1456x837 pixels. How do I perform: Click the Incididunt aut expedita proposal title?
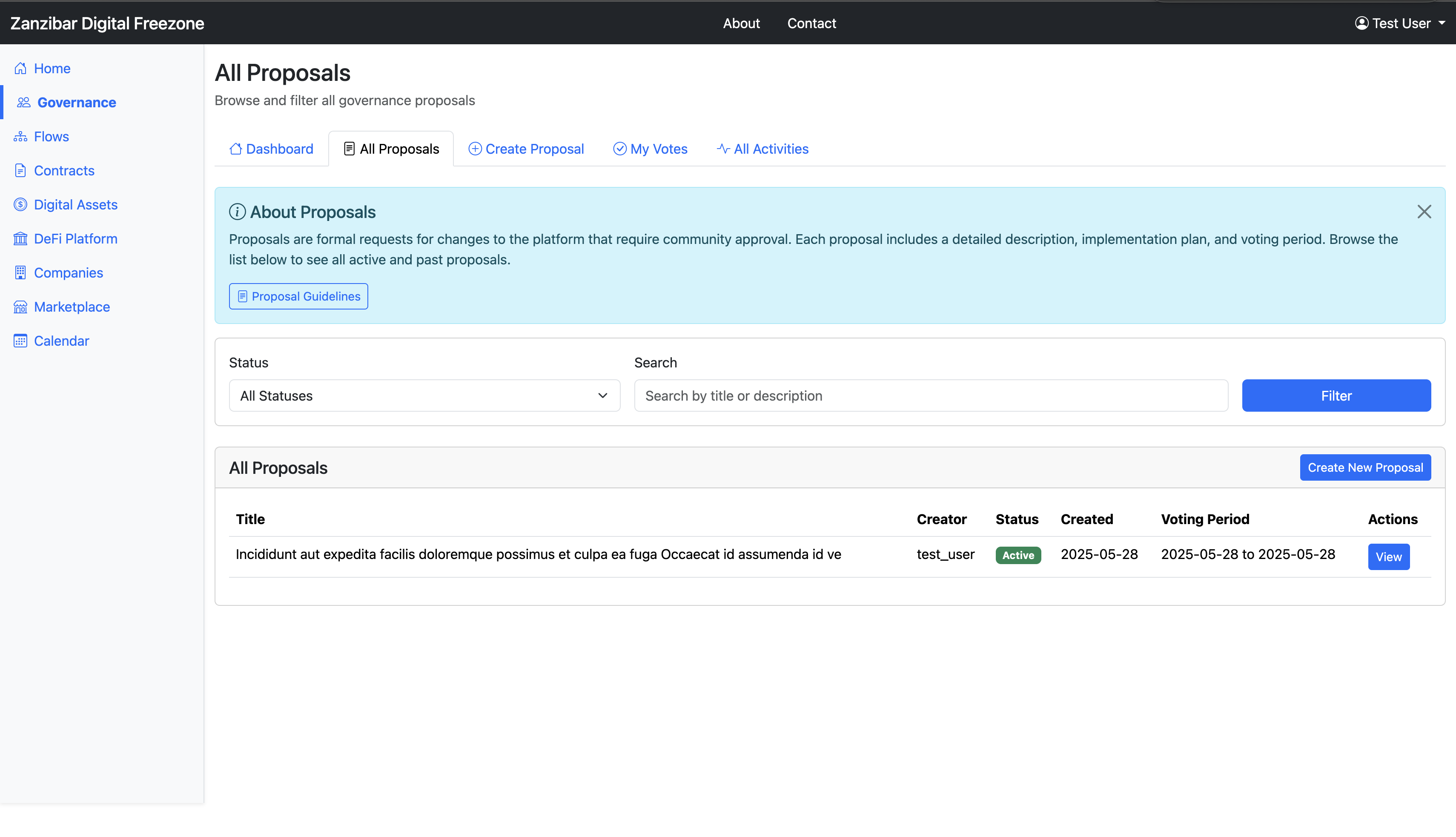[x=538, y=555]
